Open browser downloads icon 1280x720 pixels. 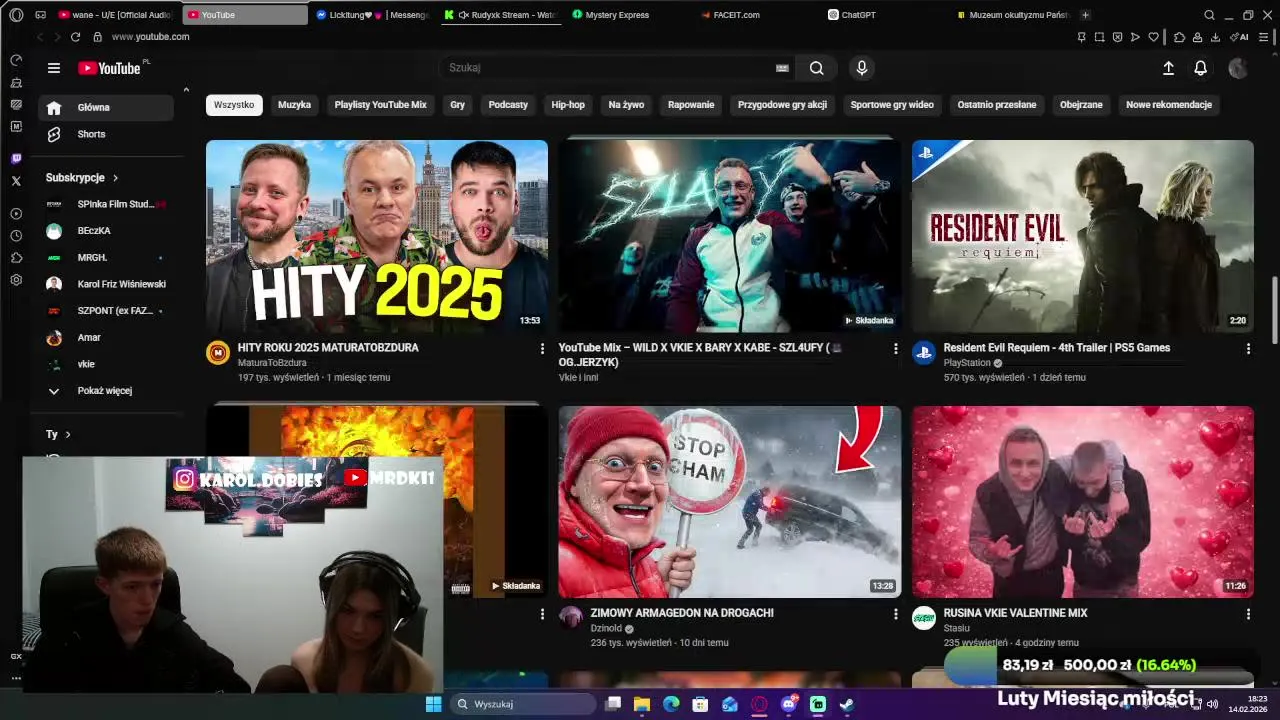click(1215, 37)
